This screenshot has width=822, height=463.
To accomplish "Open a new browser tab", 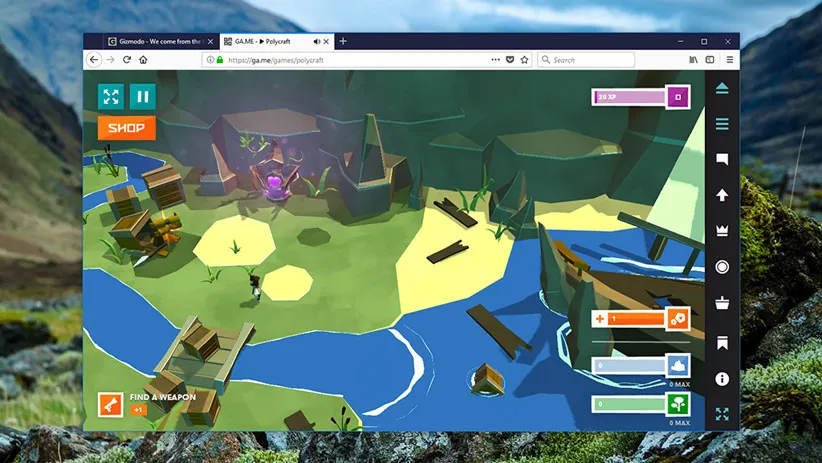I will point(343,42).
